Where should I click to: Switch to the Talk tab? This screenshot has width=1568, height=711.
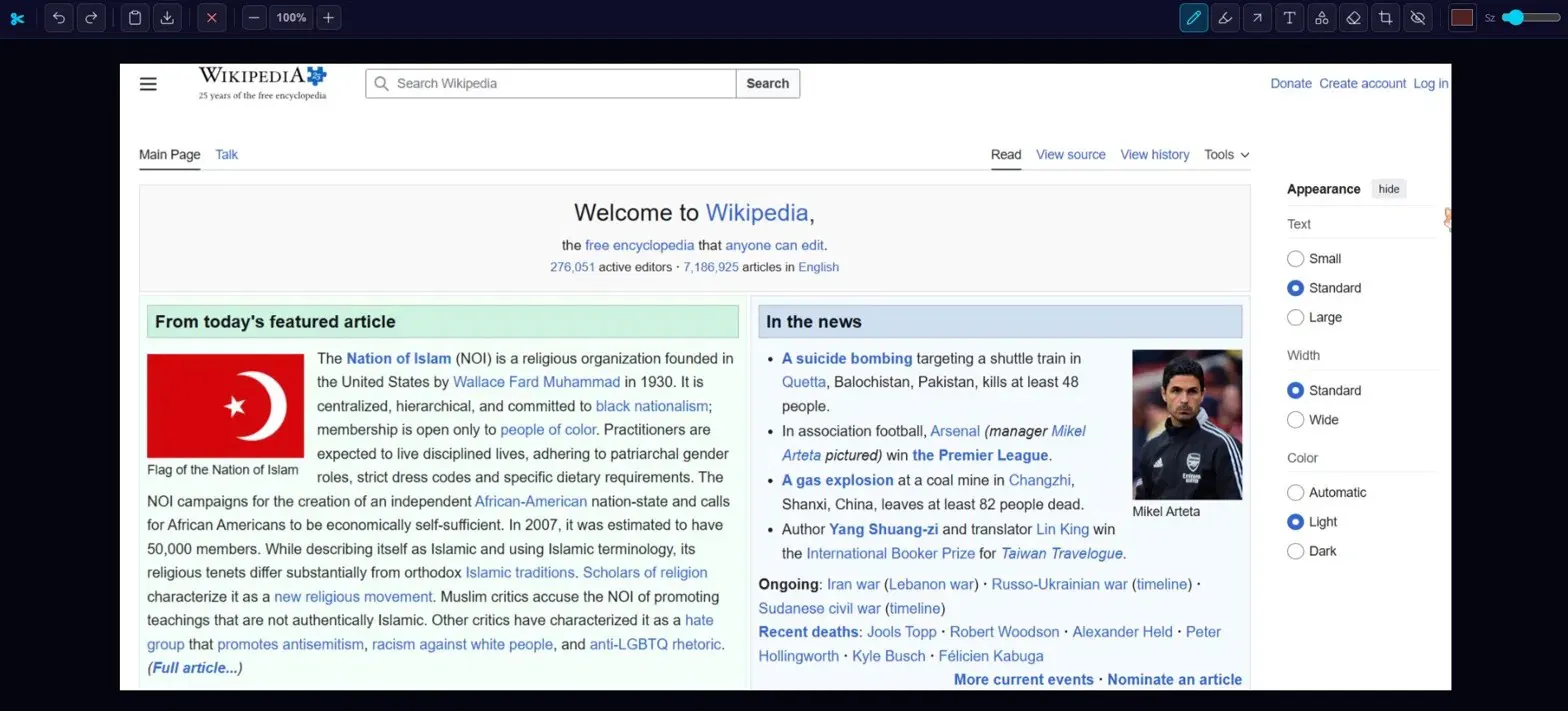click(x=227, y=155)
